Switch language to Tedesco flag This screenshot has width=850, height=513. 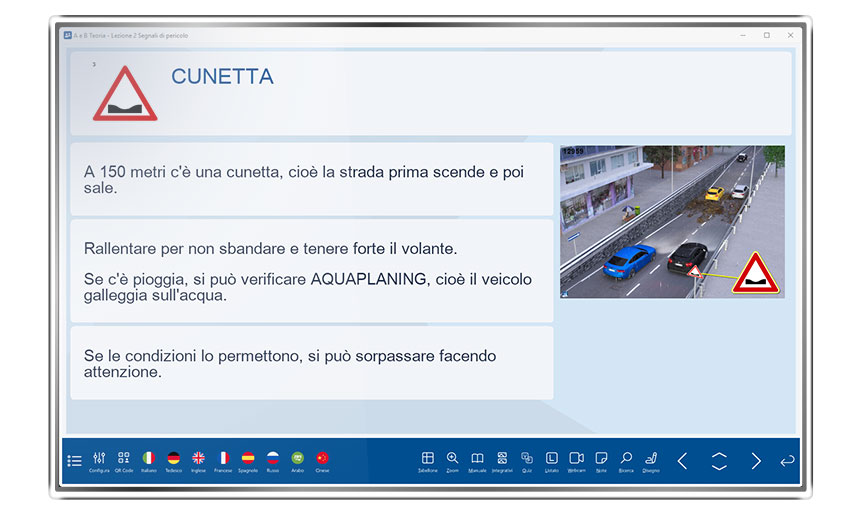coord(174,458)
